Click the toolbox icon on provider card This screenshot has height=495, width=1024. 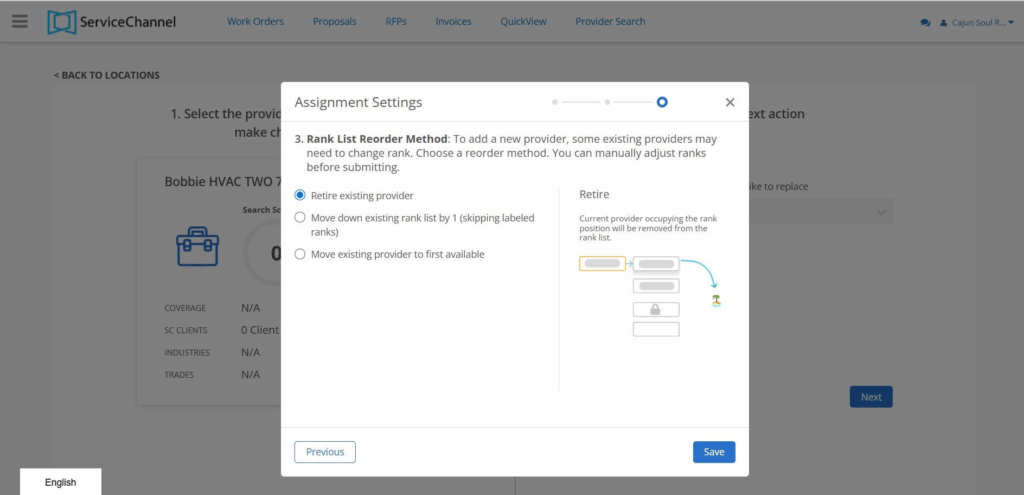point(197,245)
